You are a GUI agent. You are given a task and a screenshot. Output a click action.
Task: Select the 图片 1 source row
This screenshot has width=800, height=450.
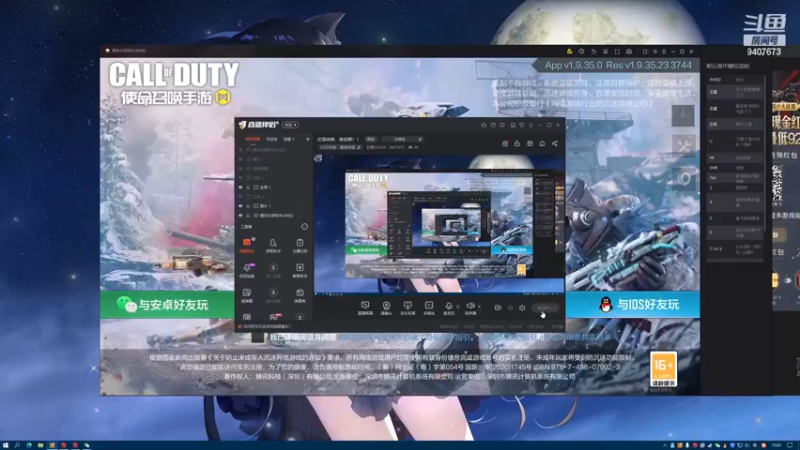274,206
